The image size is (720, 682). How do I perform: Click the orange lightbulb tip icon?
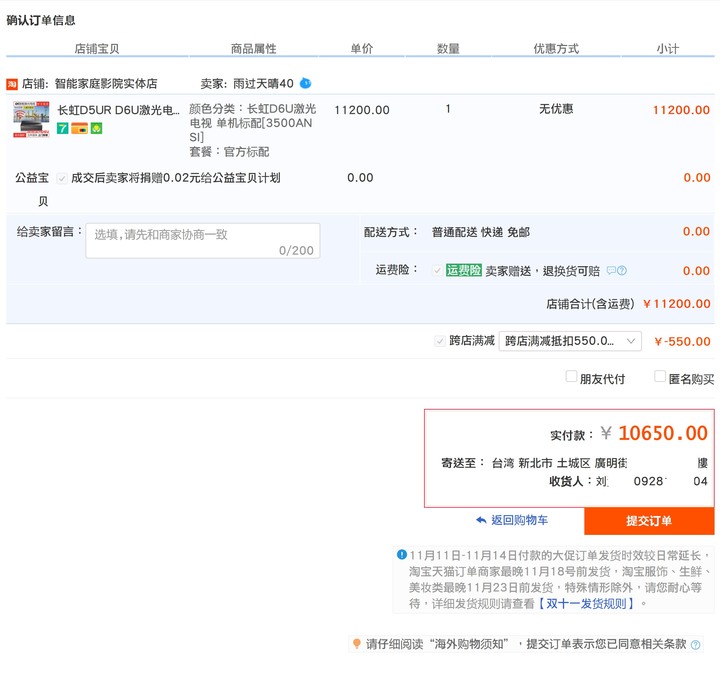point(356,643)
